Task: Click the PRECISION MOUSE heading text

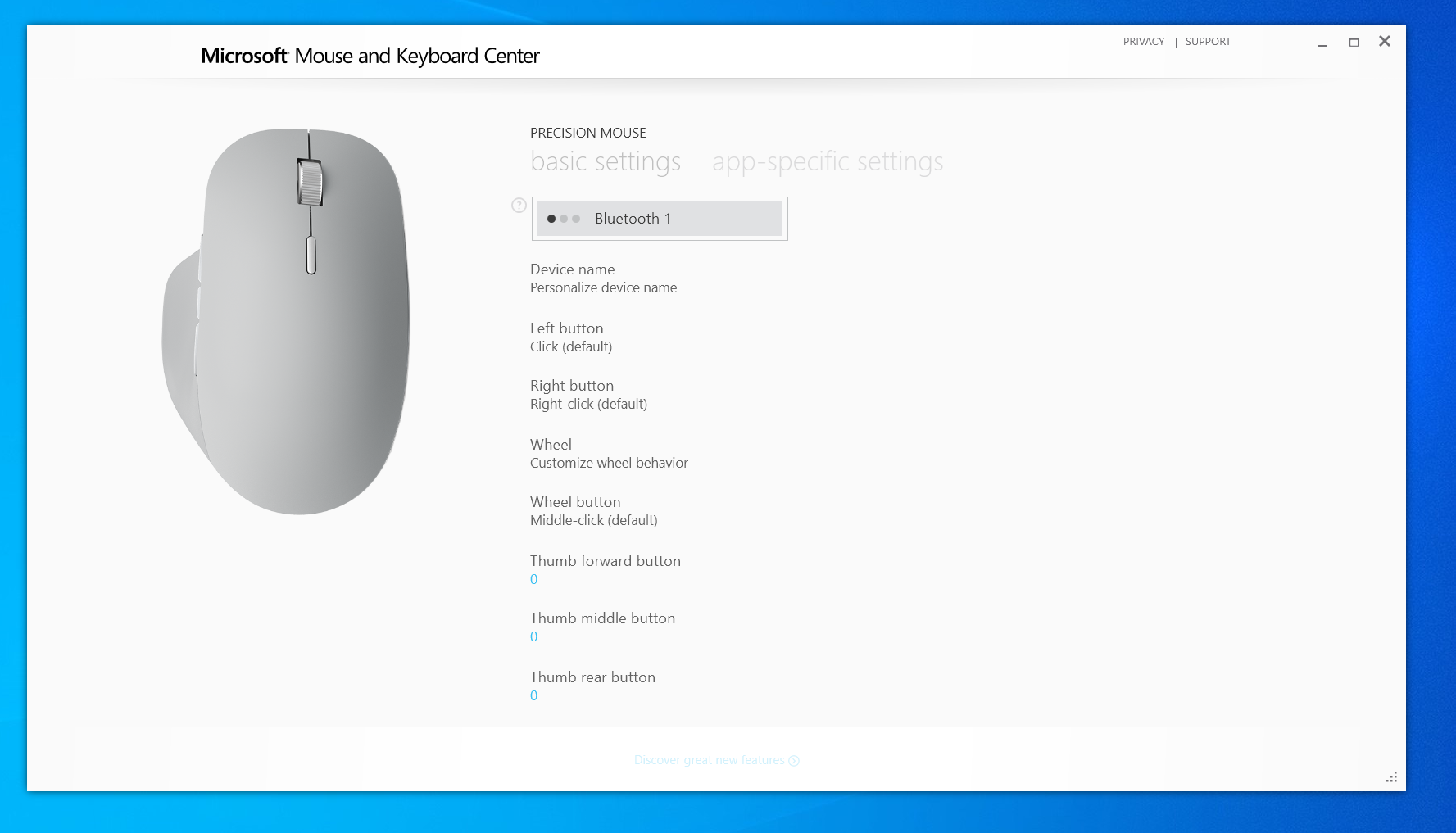Action: [x=588, y=133]
